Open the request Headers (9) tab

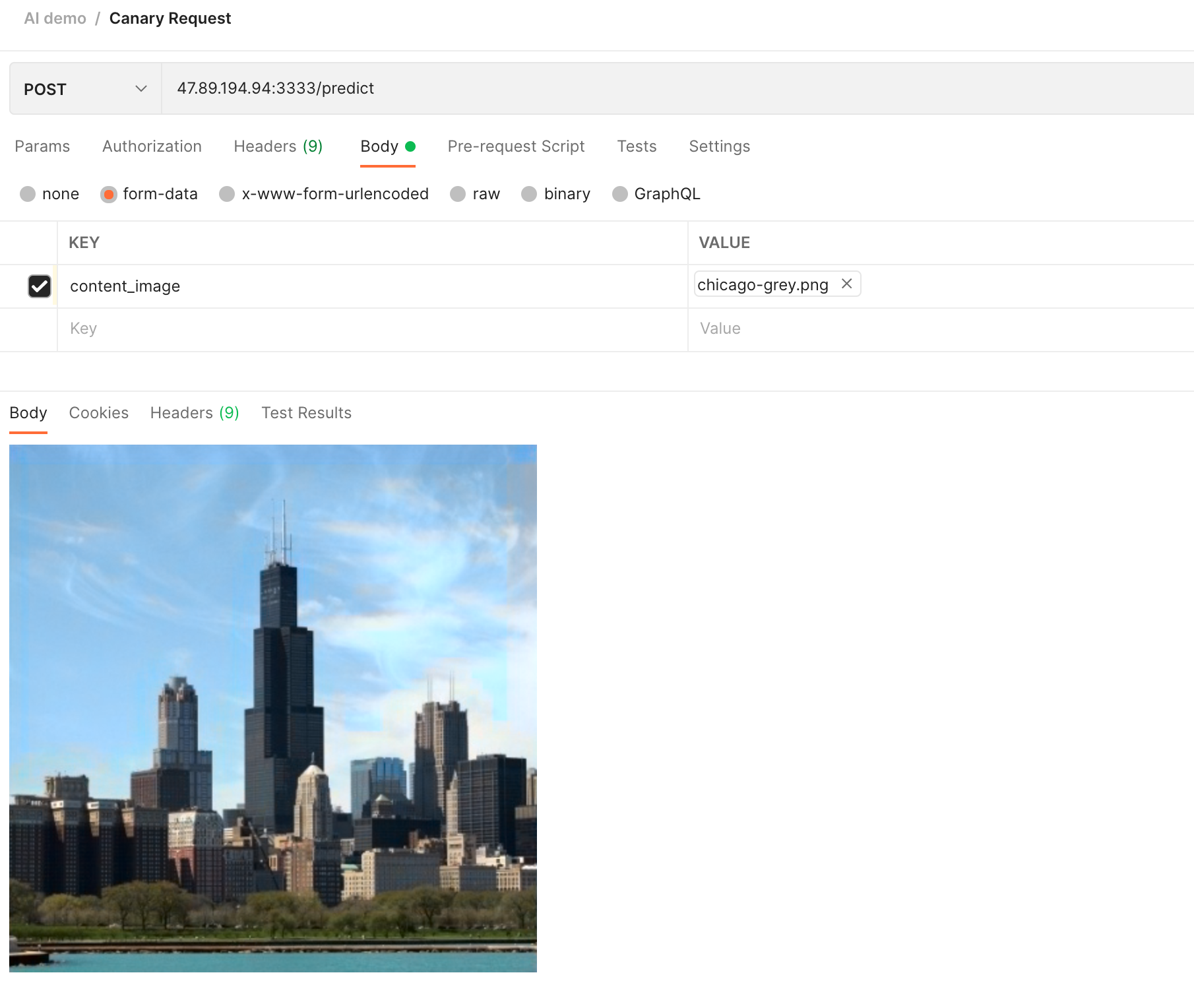click(x=278, y=146)
